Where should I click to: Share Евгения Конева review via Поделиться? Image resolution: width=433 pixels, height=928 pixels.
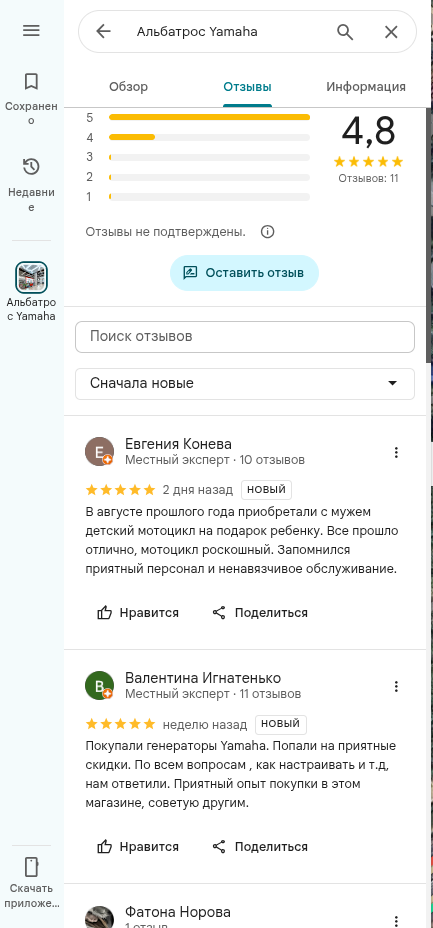coord(260,613)
